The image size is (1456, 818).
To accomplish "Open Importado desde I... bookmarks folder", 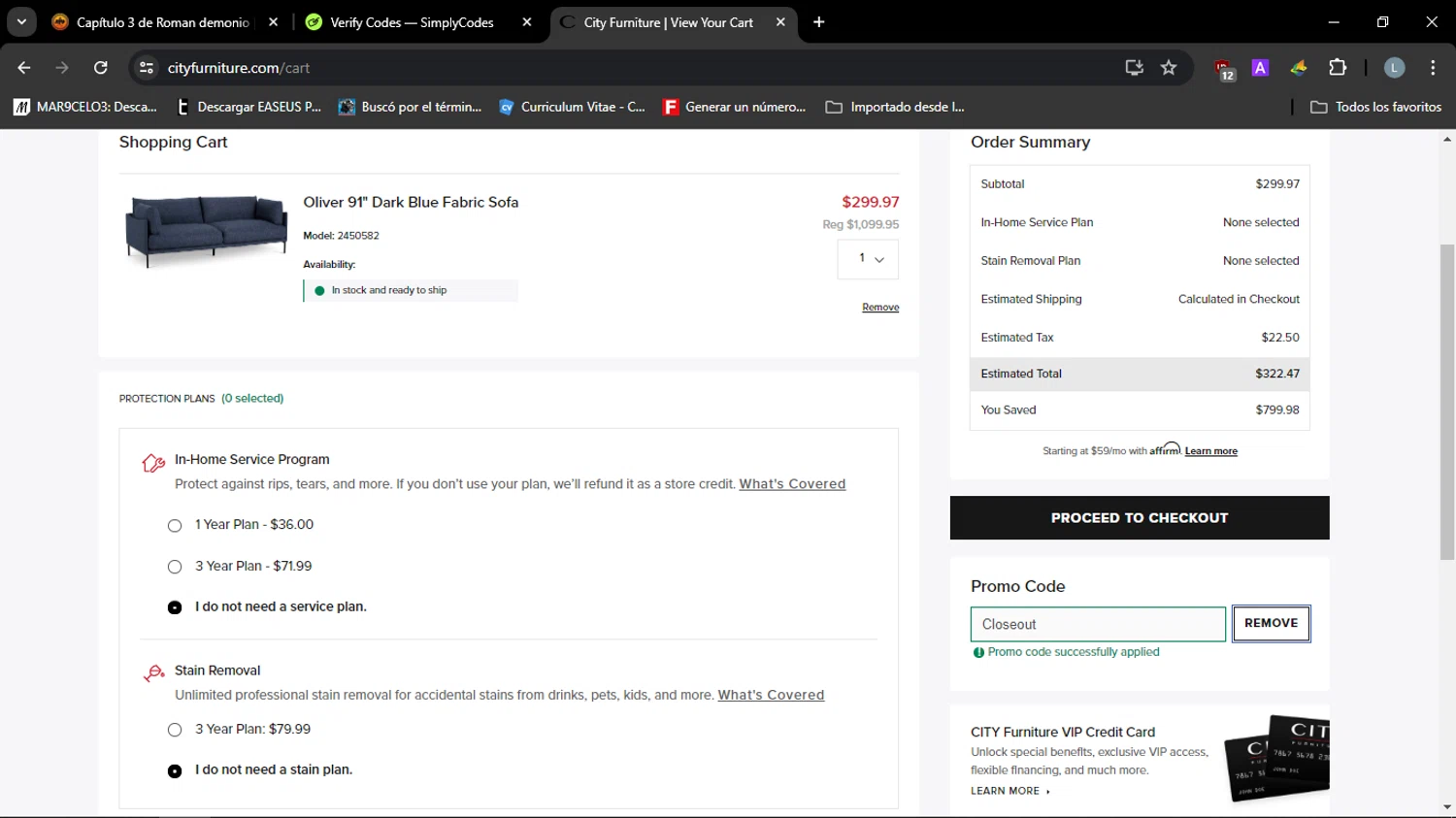I will (x=895, y=107).
